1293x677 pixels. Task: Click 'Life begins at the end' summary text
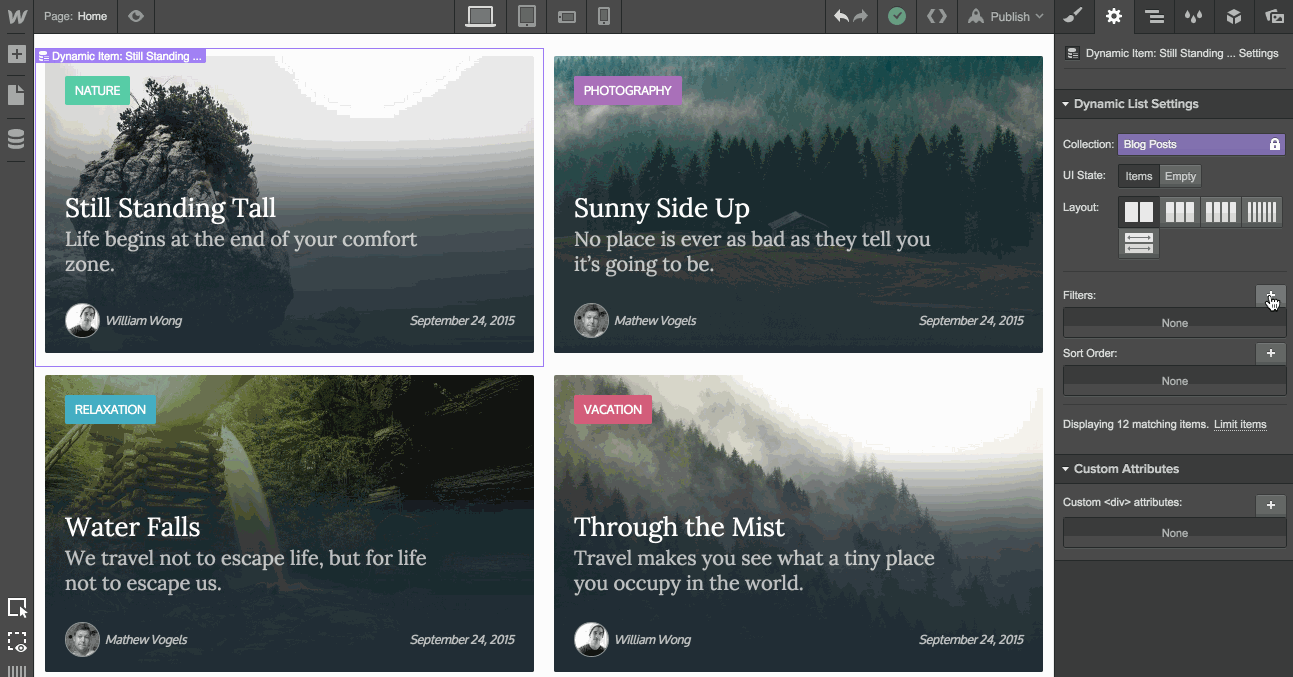click(x=241, y=252)
